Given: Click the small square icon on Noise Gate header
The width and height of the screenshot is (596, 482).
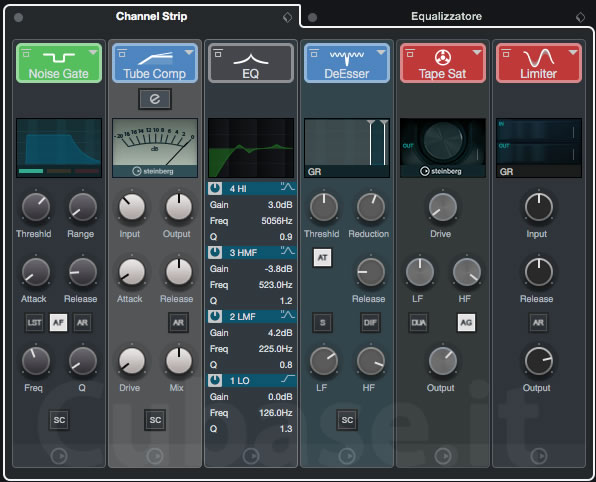Looking at the screenshot, I should [26, 53].
